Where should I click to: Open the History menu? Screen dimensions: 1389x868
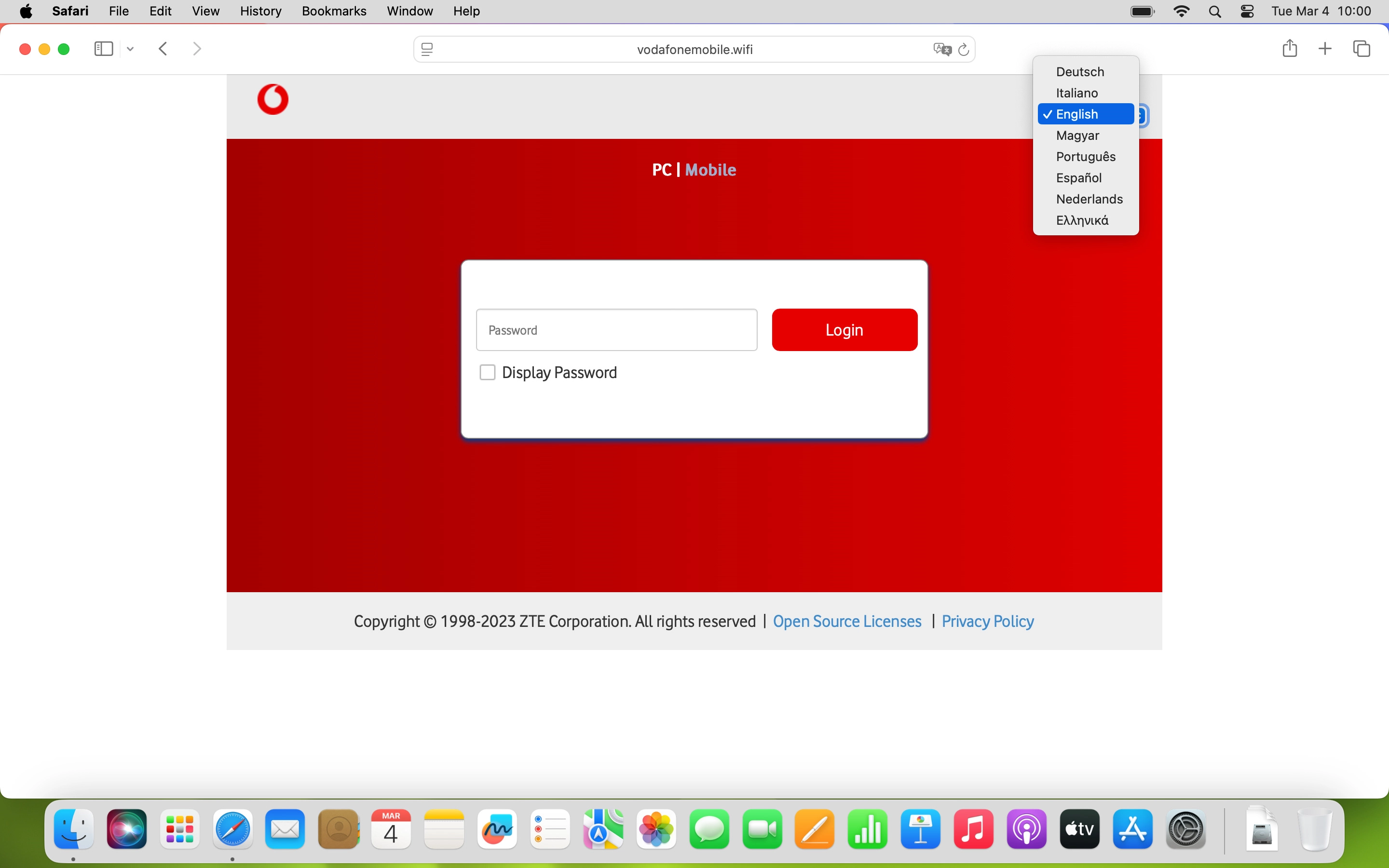260,12
